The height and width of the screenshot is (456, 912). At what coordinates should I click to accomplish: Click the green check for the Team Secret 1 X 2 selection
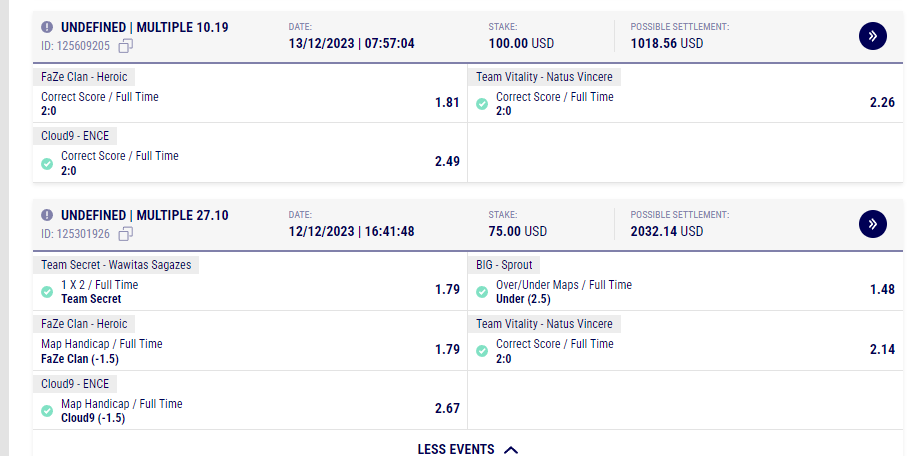47,292
